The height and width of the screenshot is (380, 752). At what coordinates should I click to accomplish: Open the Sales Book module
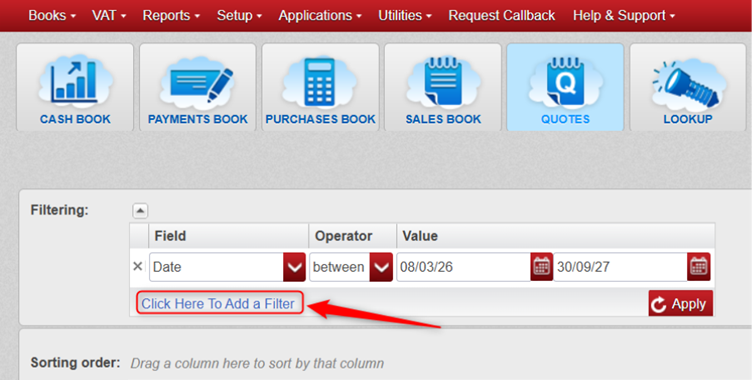click(x=443, y=87)
